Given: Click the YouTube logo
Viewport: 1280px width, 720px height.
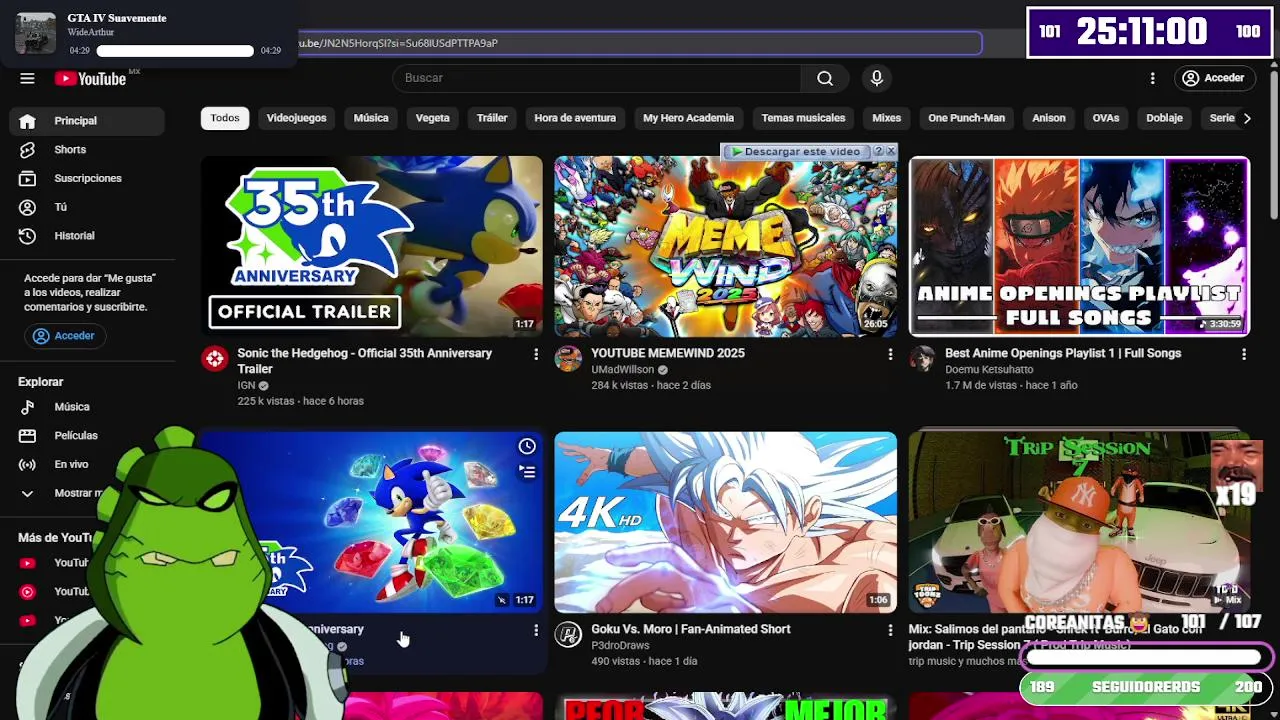Looking at the screenshot, I should tap(90, 79).
